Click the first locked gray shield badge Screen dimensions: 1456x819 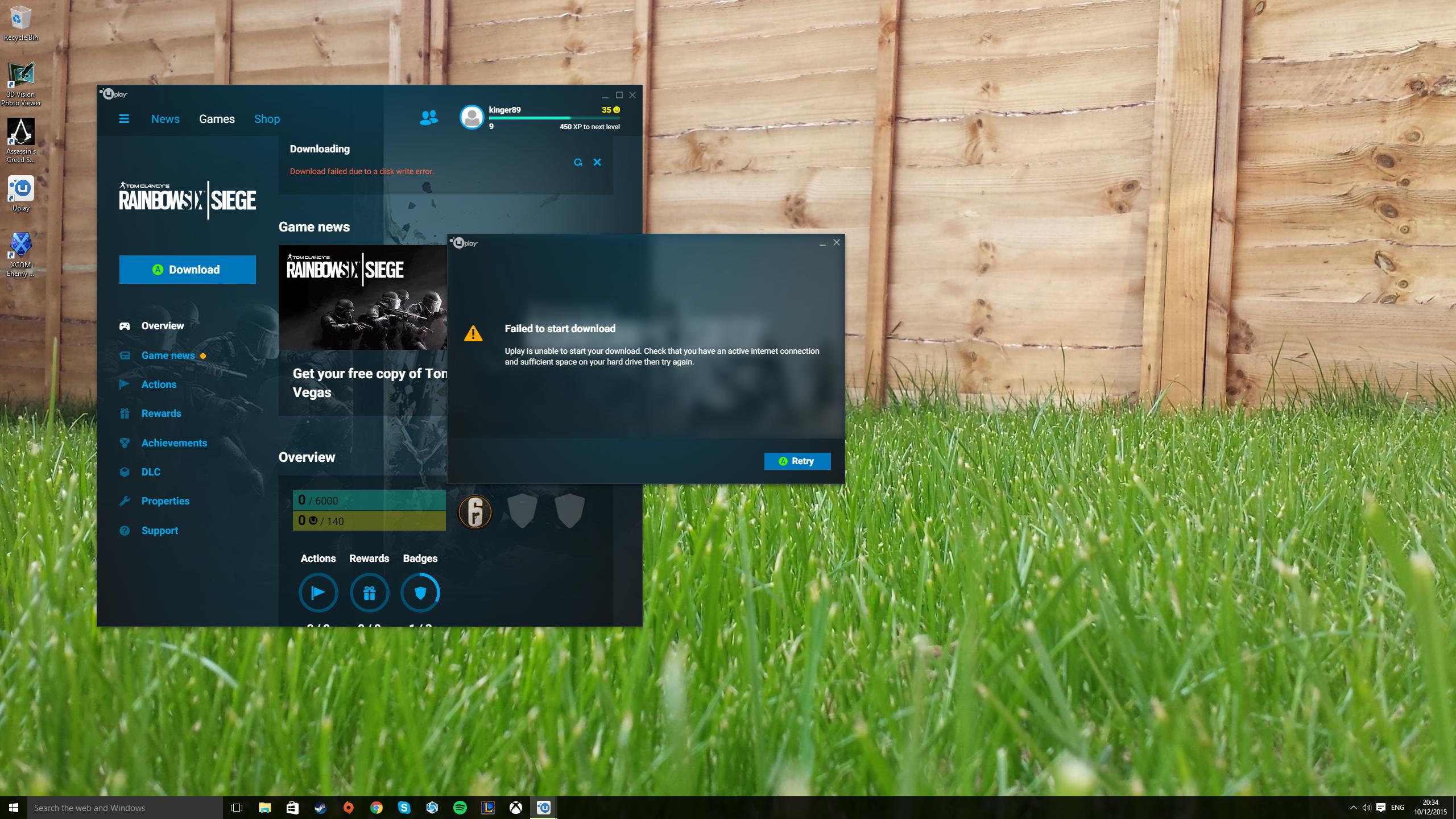pyautogui.click(x=522, y=510)
